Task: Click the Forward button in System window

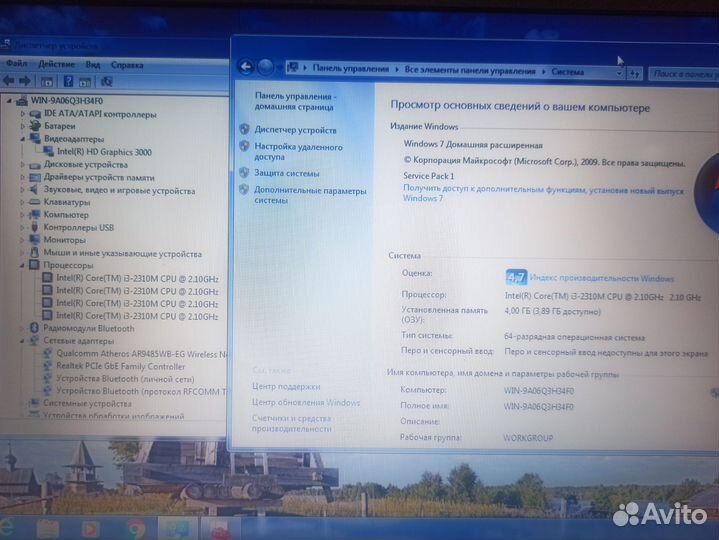Action: point(265,67)
